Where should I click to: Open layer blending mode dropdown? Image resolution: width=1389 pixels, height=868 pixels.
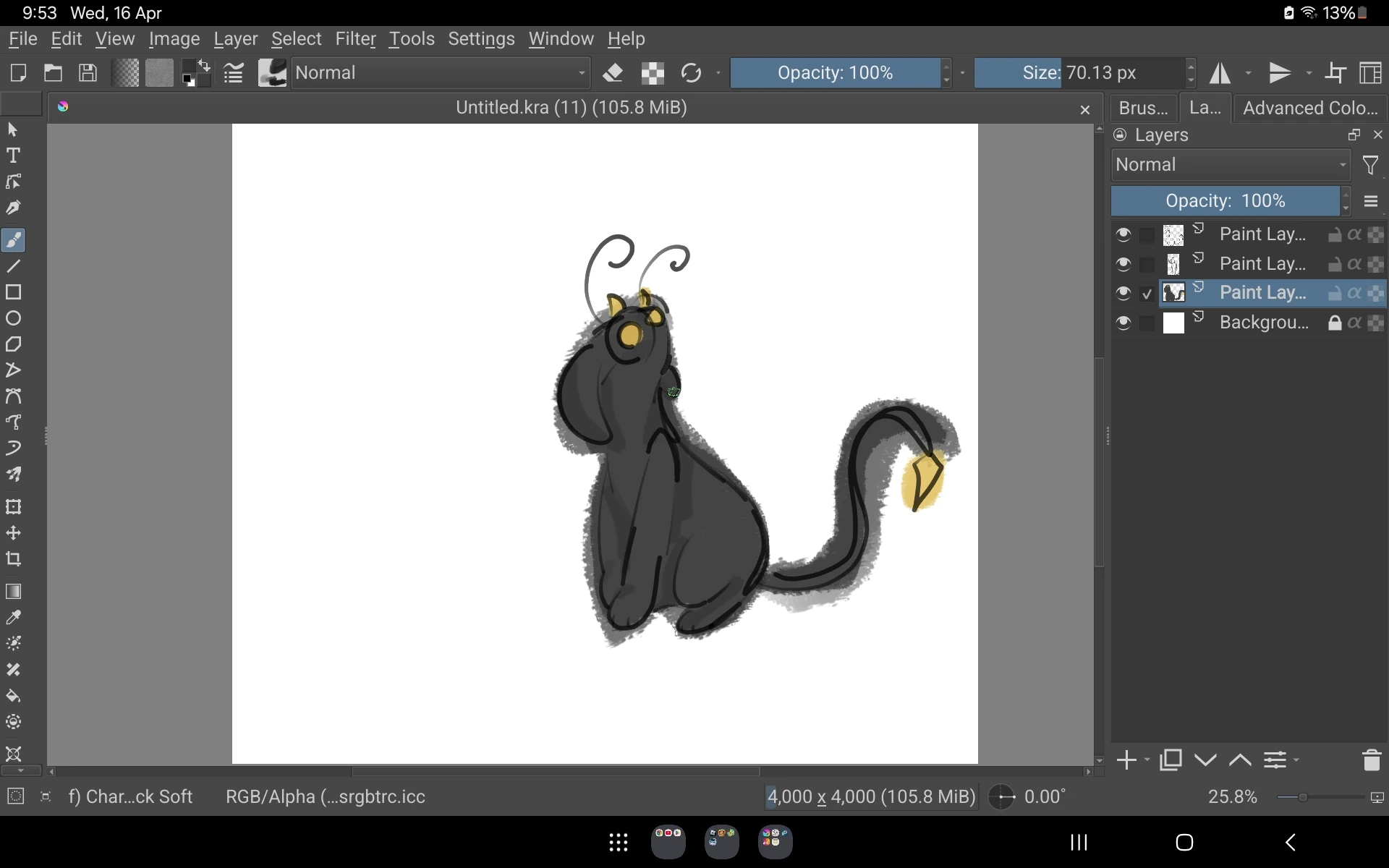pos(1231,165)
